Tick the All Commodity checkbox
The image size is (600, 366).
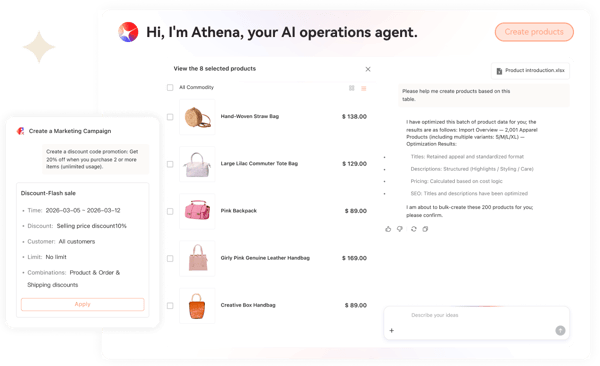pos(170,87)
